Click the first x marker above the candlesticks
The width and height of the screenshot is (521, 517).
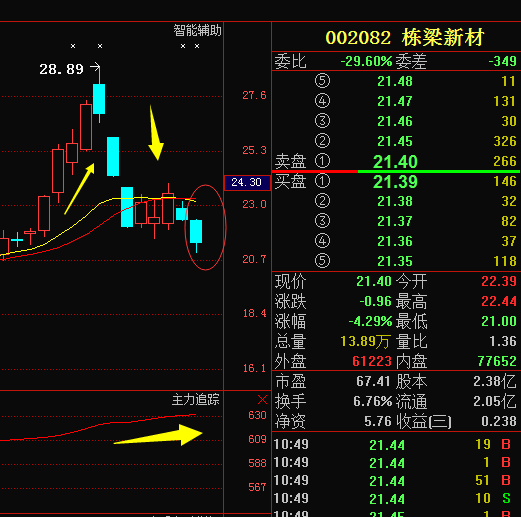(x=73, y=46)
